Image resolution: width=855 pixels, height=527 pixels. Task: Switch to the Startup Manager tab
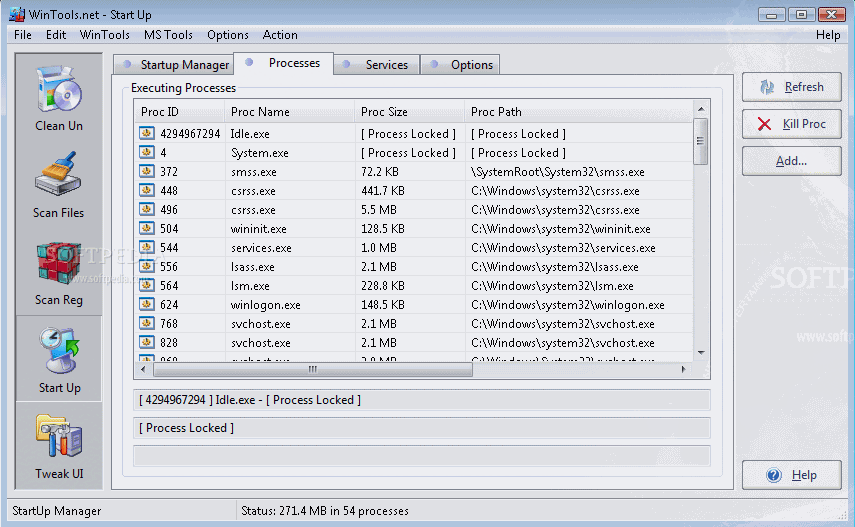pos(174,65)
